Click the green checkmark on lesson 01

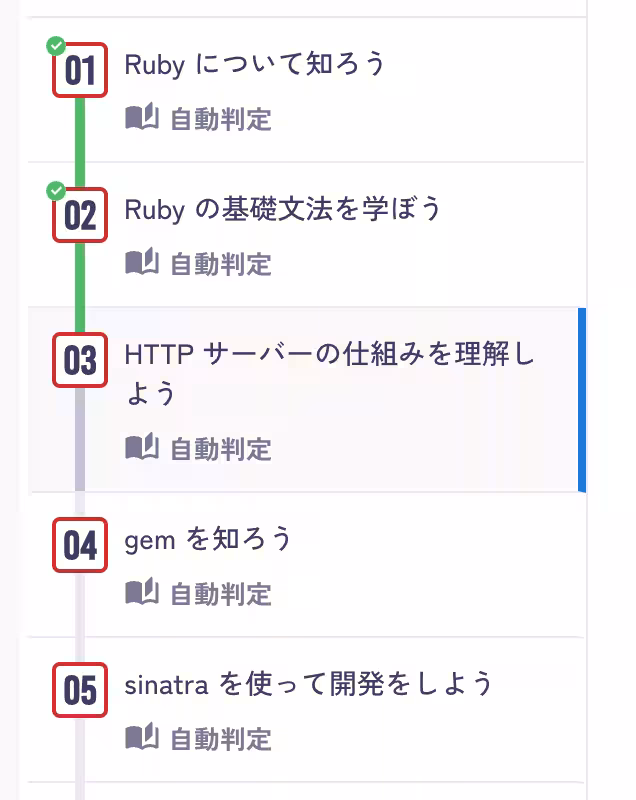pyautogui.click(x=55, y=44)
